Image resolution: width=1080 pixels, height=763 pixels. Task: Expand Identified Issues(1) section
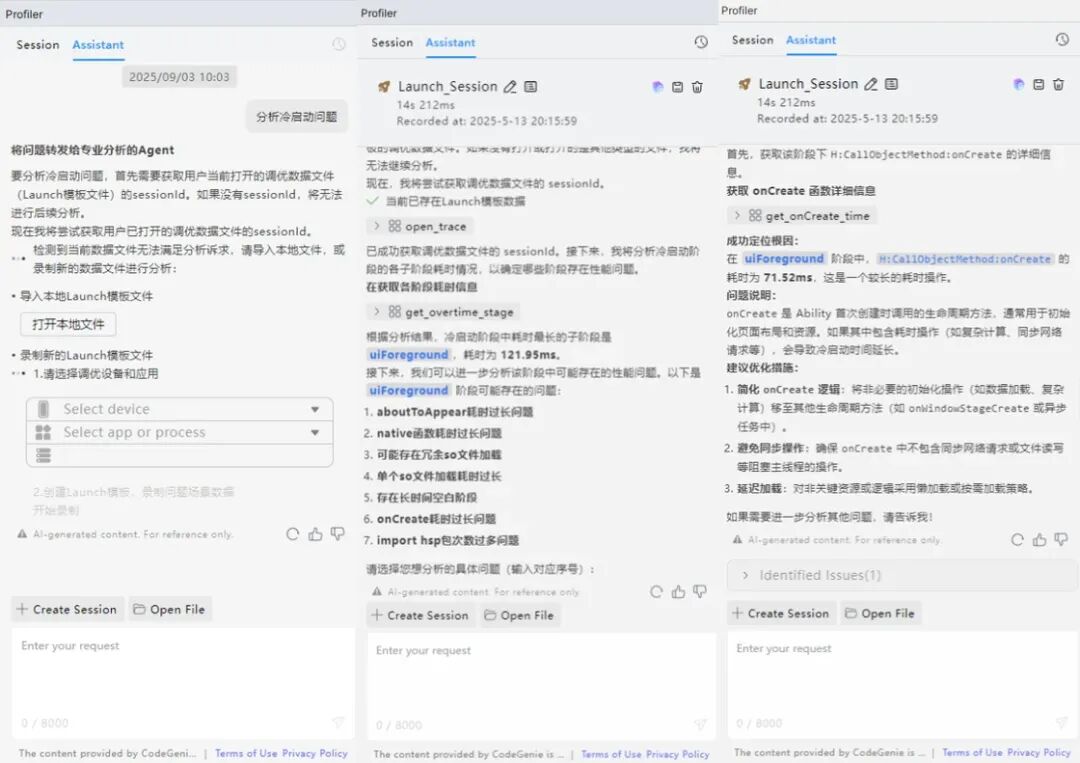click(x=902, y=575)
